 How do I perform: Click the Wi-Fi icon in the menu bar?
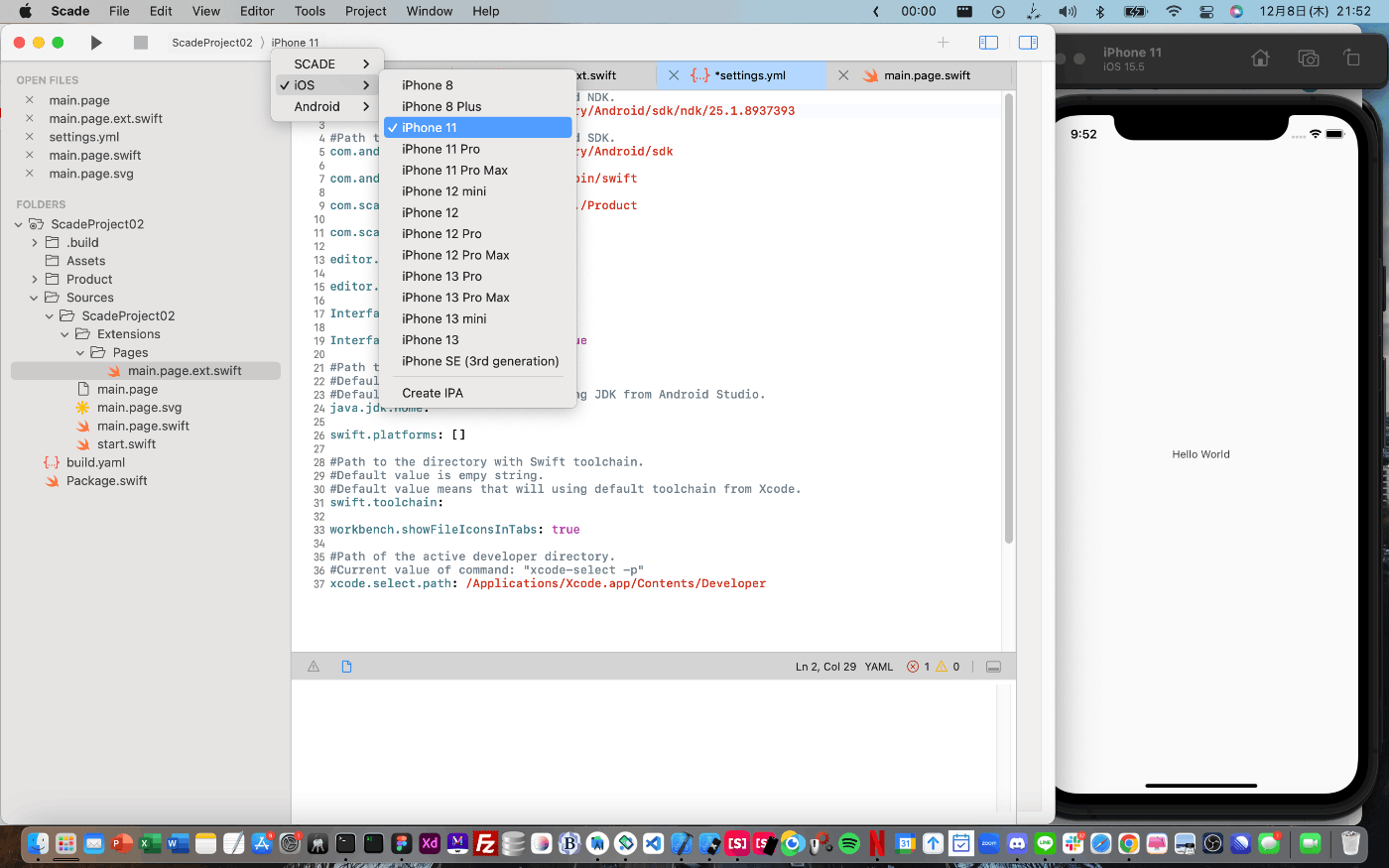(x=1174, y=11)
